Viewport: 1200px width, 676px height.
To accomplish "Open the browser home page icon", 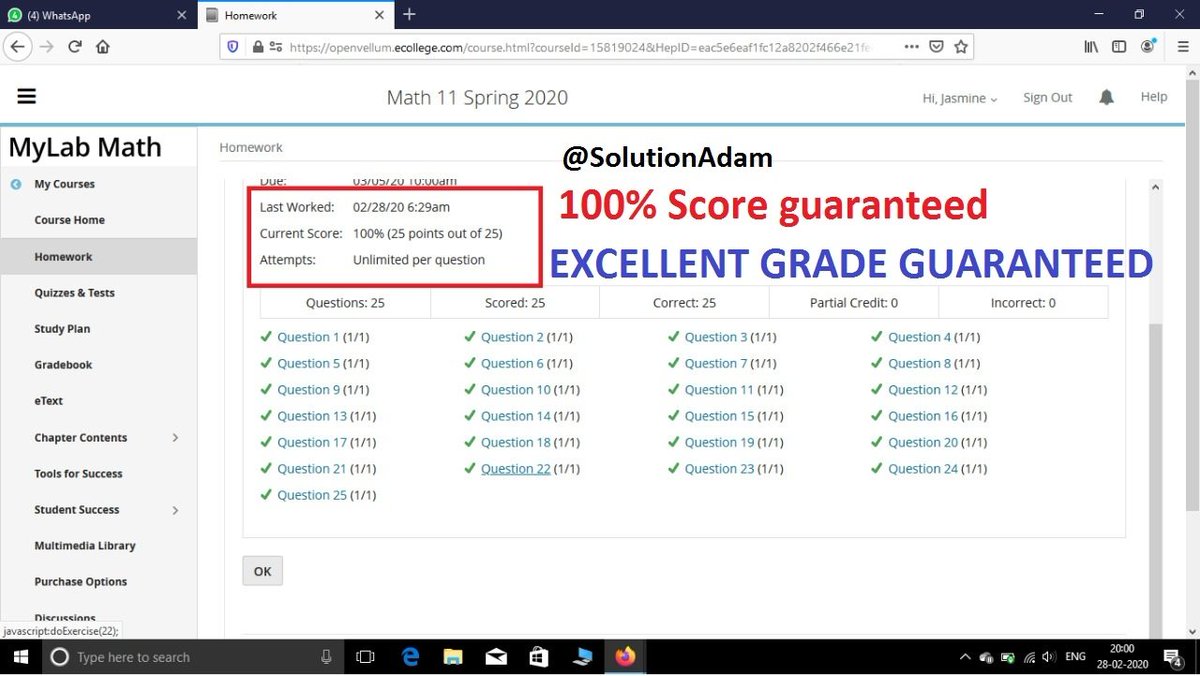I will click(103, 46).
